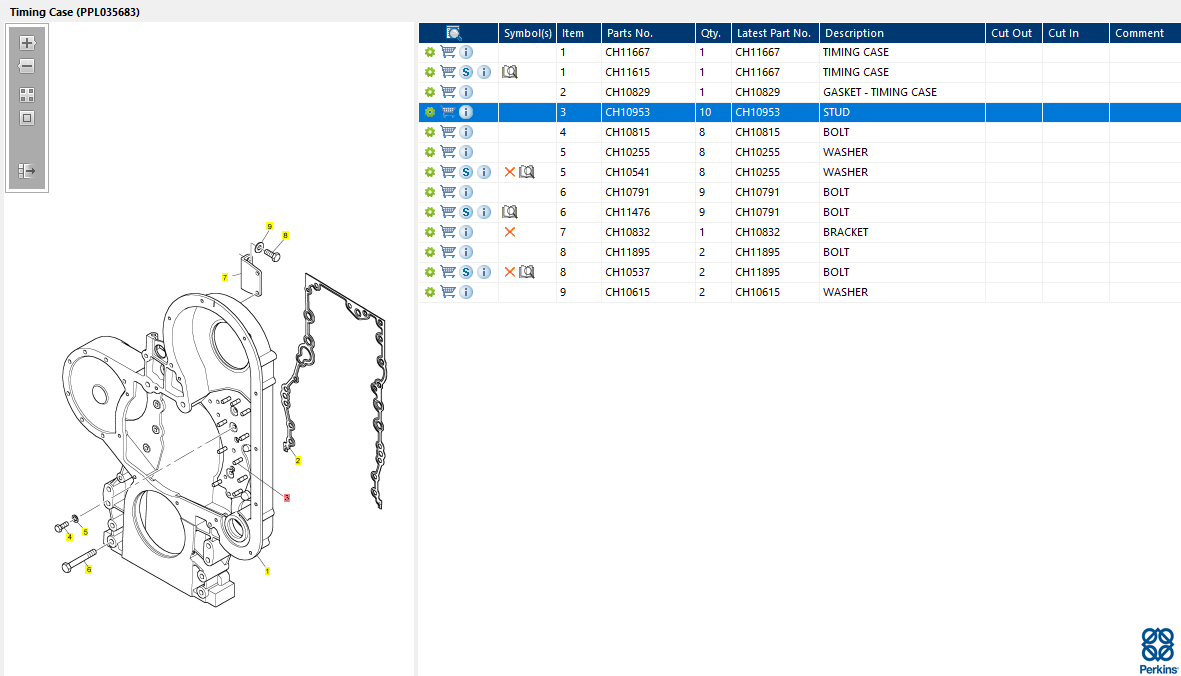The height and width of the screenshot is (676, 1181).
Task: Click the search icon in the table header
Action: coord(453,33)
